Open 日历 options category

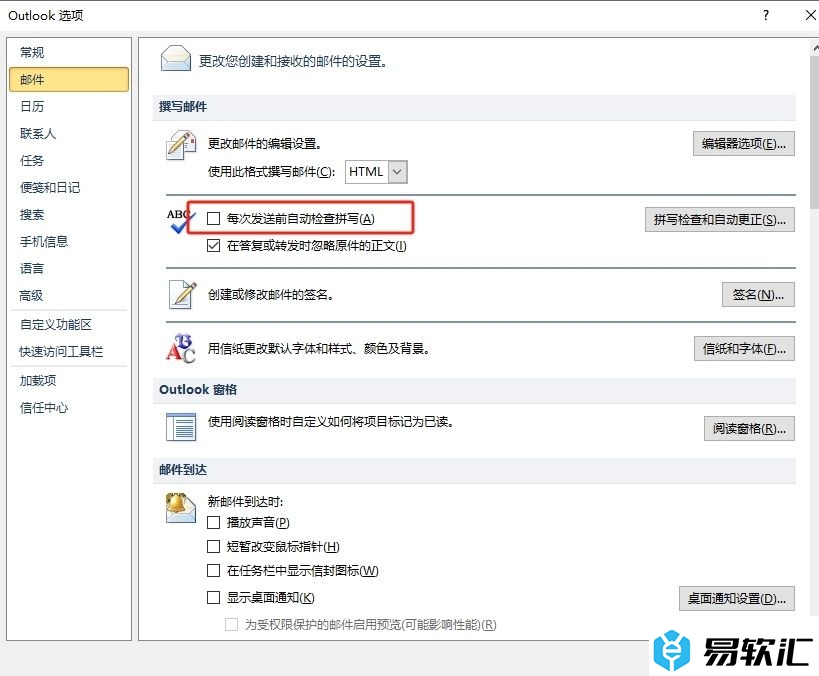click(x=68, y=107)
